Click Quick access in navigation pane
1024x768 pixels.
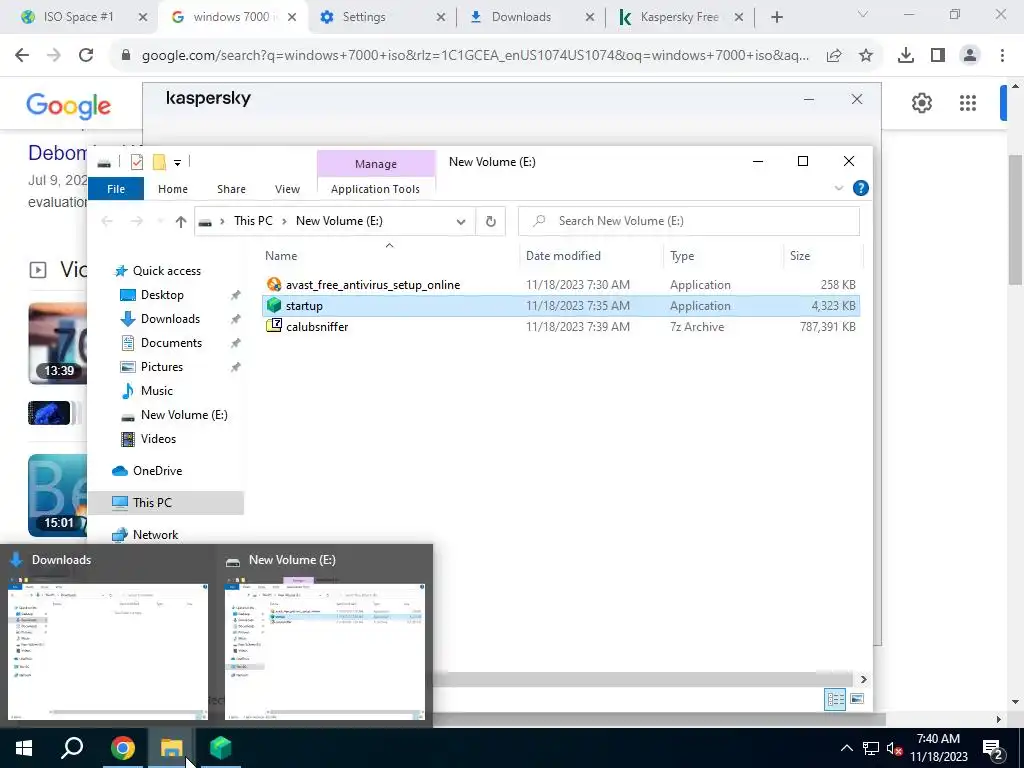(x=167, y=271)
